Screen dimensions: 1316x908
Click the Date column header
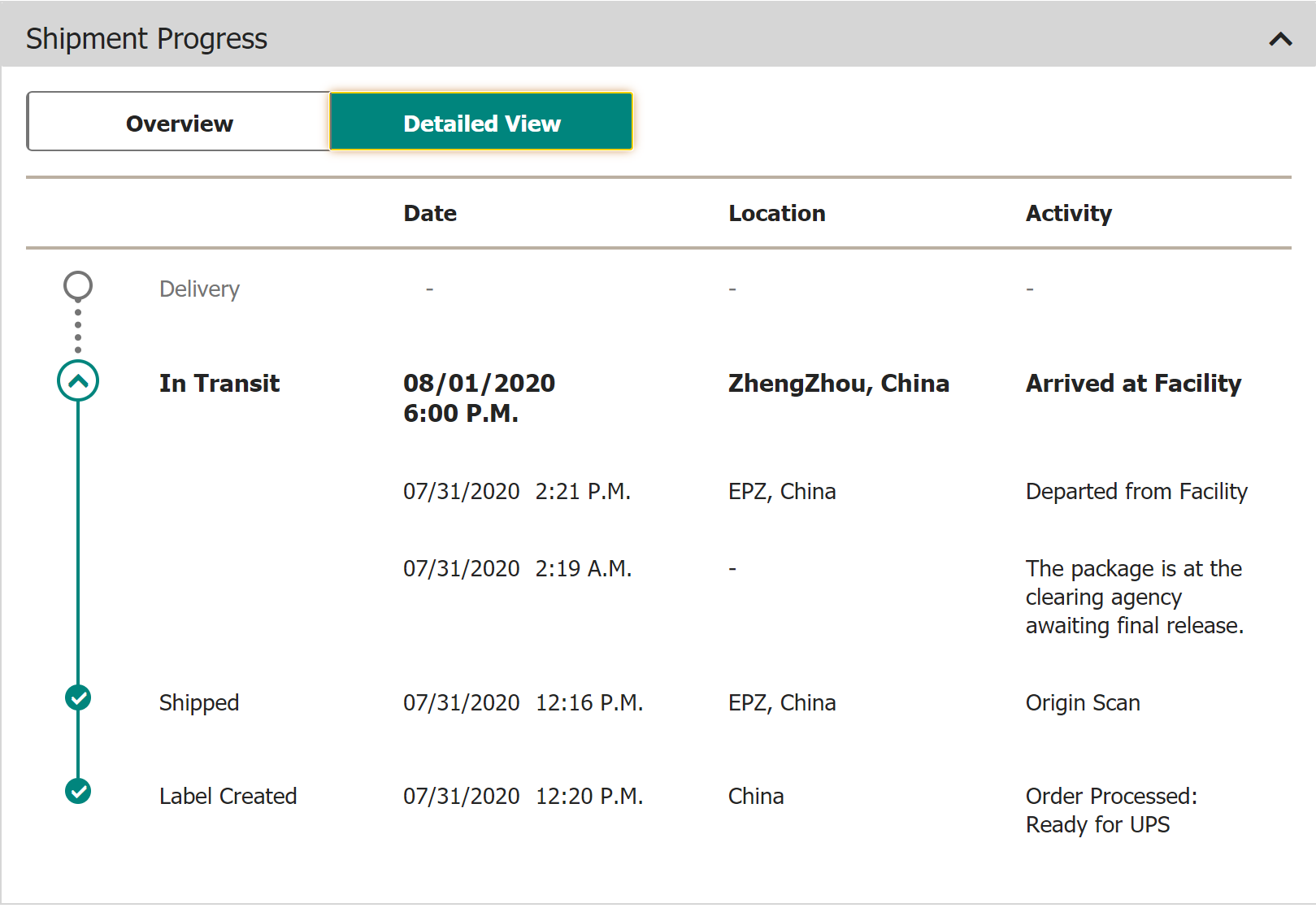[x=430, y=213]
